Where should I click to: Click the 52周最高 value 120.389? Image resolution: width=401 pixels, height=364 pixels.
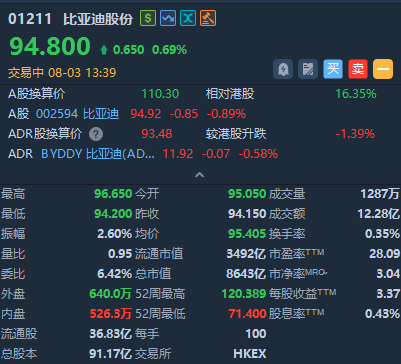click(244, 294)
